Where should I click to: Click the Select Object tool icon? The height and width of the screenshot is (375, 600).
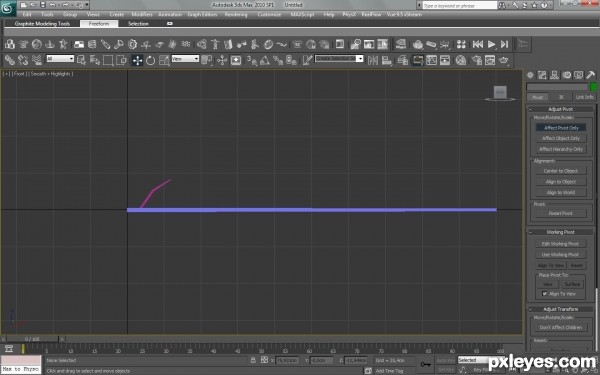coord(81,60)
